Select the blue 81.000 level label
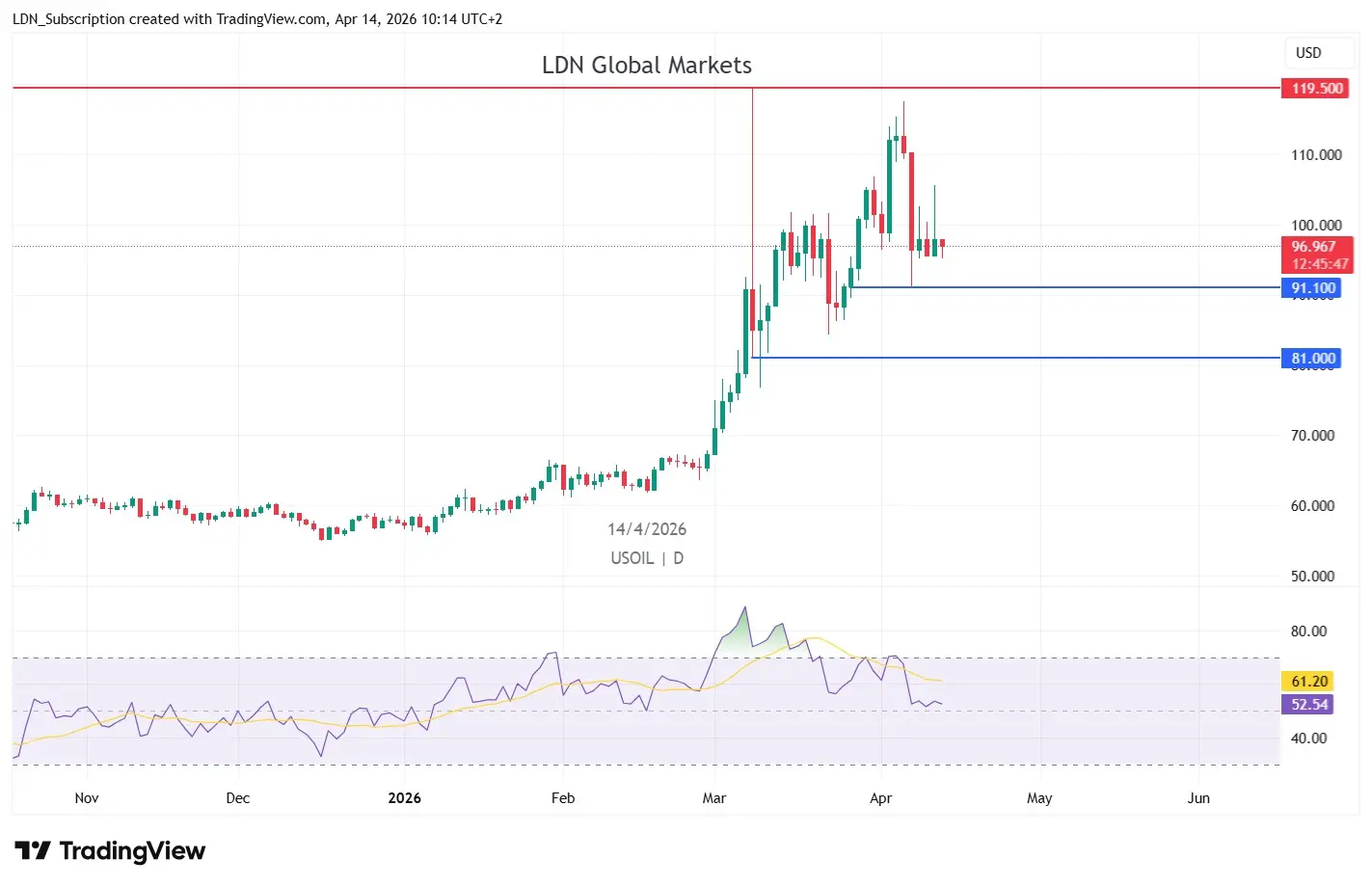The image size is (1372, 887). tap(1311, 359)
